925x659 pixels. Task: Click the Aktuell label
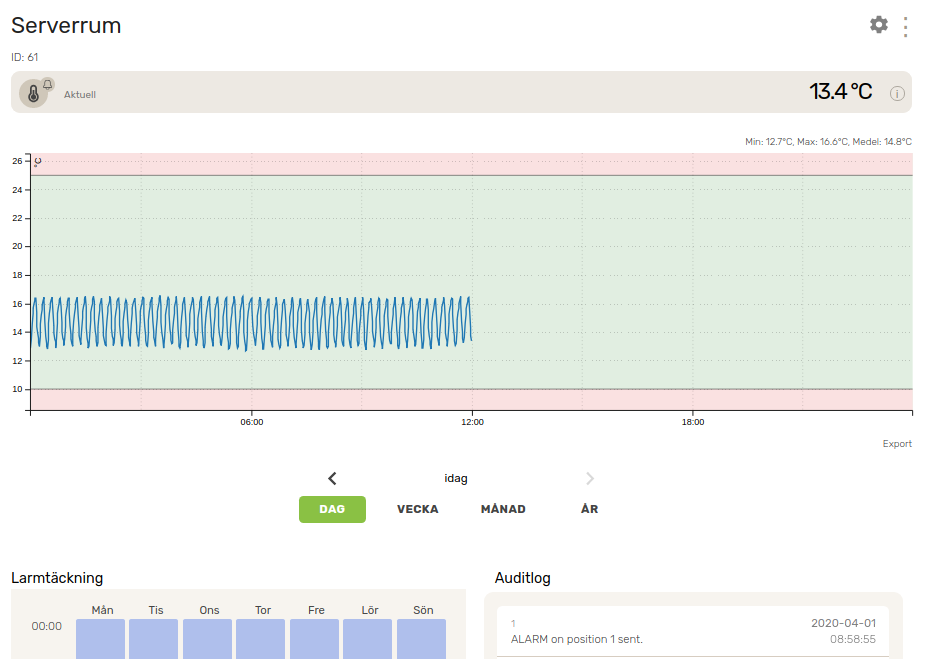(80, 94)
